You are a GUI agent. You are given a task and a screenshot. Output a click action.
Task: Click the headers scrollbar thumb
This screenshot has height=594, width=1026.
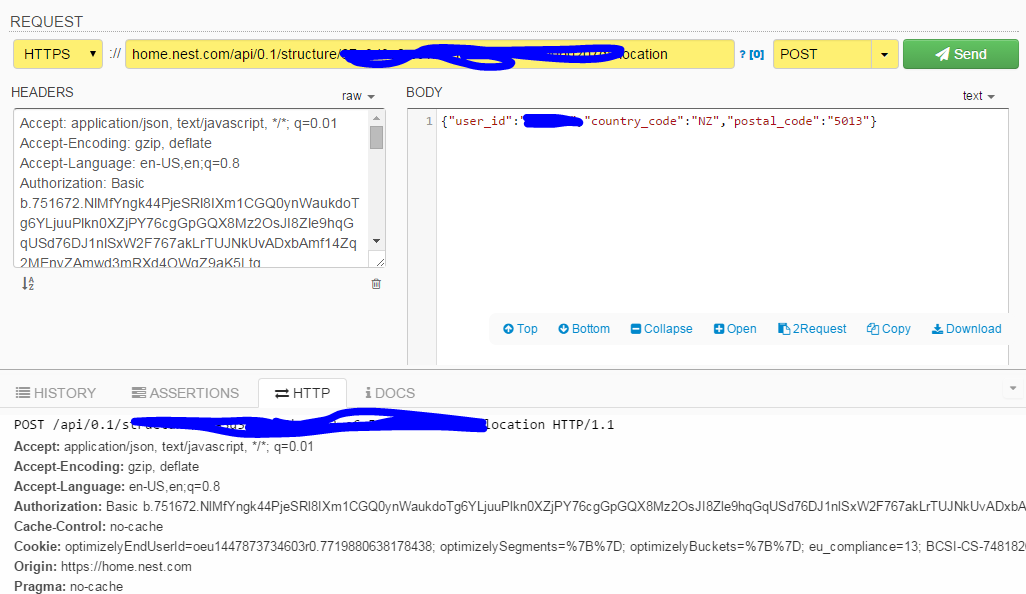(x=376, y=137)
